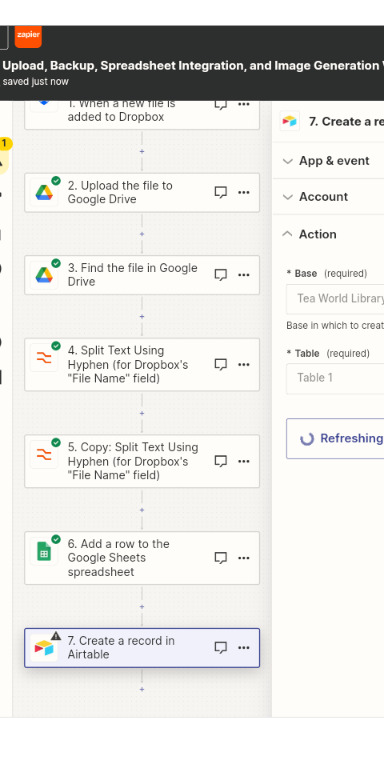Click Google Drive icon of step 3
Image resolution: width=384 pixels, height=768 pixels.
44,275
